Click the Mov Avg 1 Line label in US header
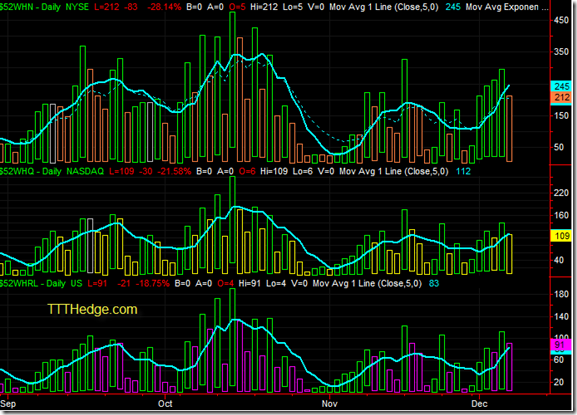577x415 pixels. 367,283
